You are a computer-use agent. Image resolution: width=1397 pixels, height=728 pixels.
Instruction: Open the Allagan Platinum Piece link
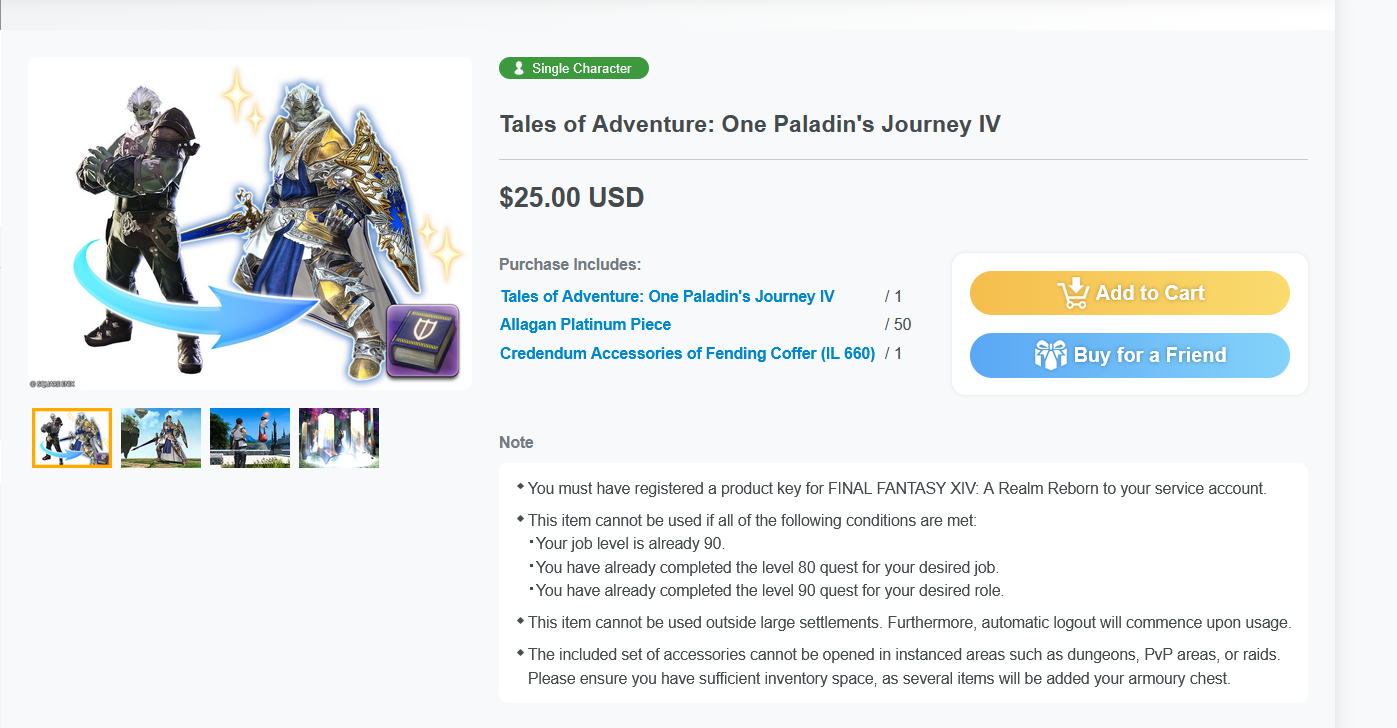click(585, 324)
